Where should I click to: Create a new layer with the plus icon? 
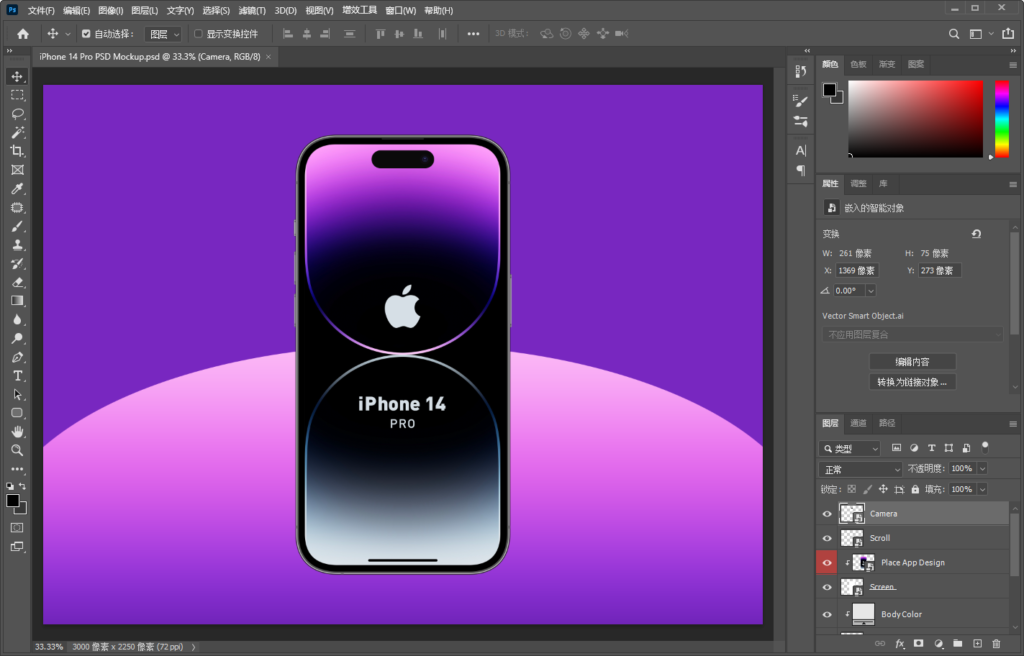pyautogui.click(x=977, y=644)
